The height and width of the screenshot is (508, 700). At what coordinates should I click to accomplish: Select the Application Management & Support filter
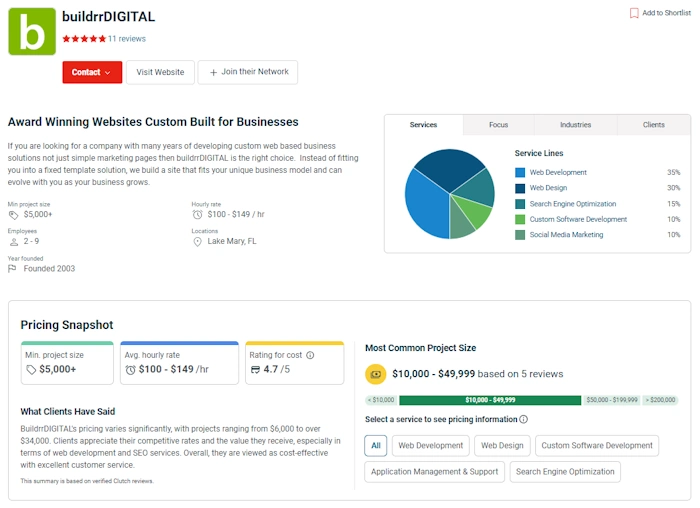pyautogui.click(x=435, y=472)
